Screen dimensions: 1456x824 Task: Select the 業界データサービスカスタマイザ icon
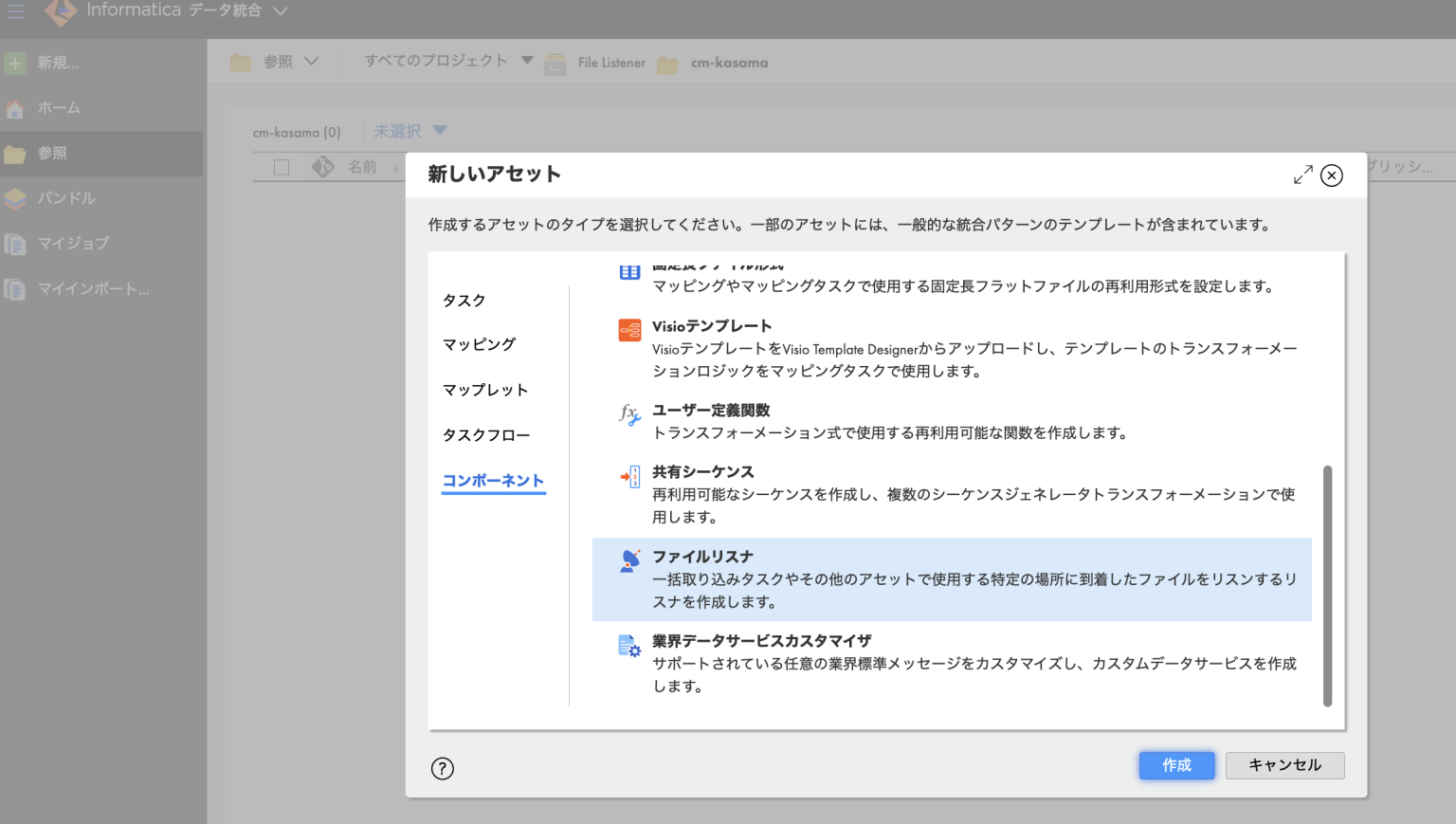[628, 646]
